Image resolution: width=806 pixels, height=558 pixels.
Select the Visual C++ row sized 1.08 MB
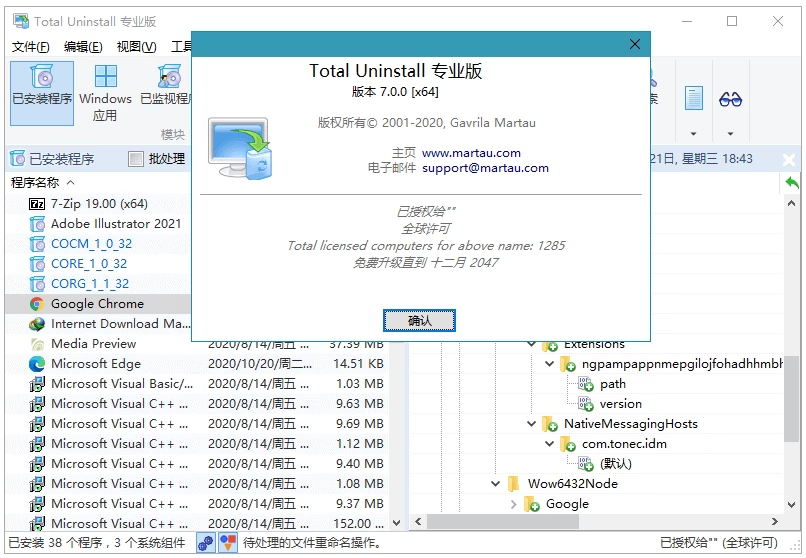(197, 485)
